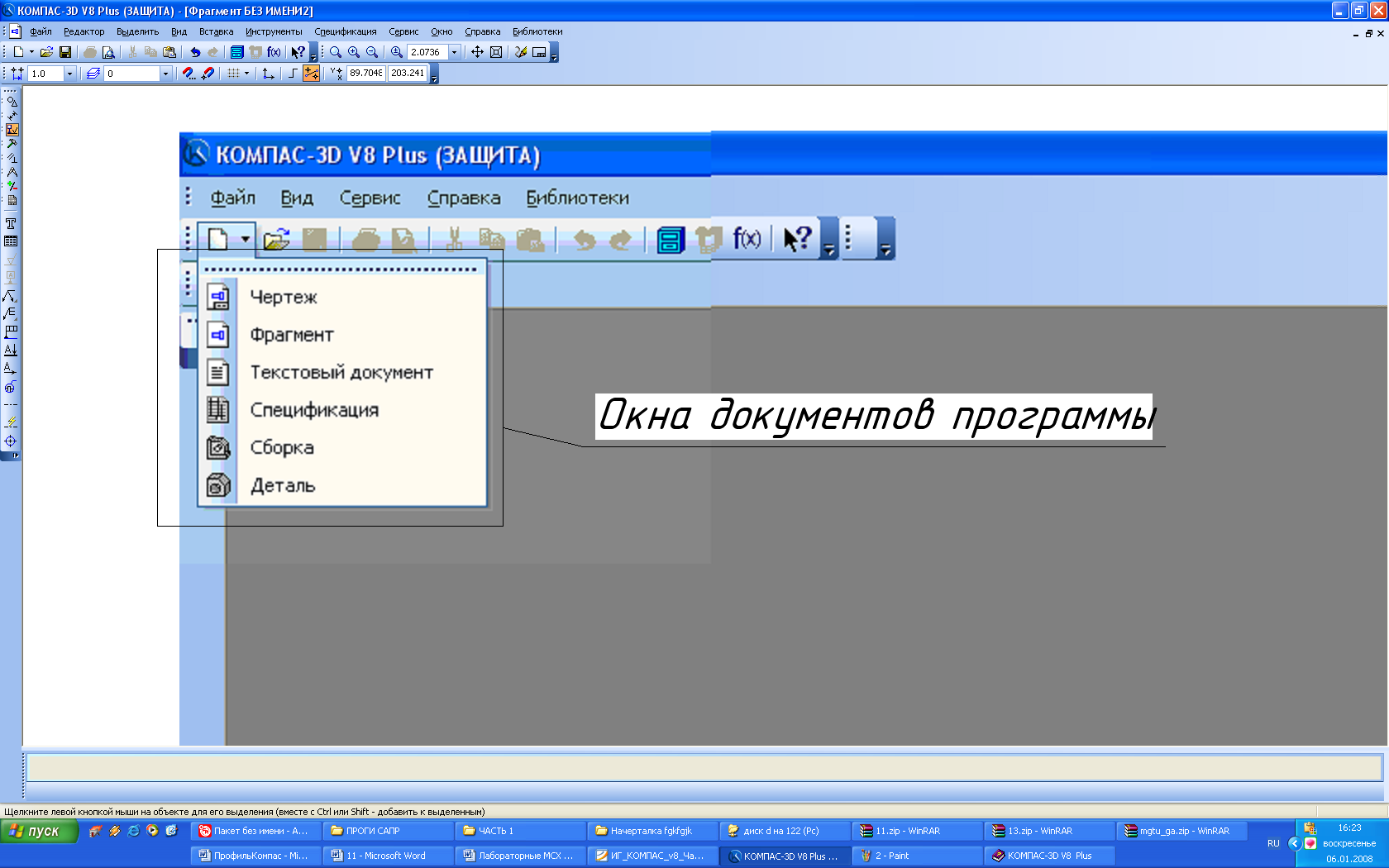Click the zoom value field 2.0736

[x=427, y=52]
